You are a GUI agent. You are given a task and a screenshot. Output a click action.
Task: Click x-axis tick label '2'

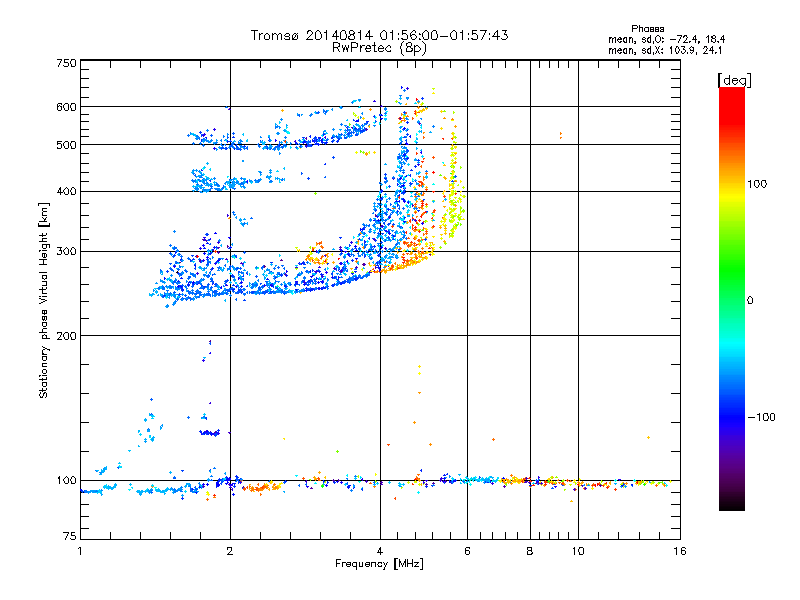click(230, 551)
